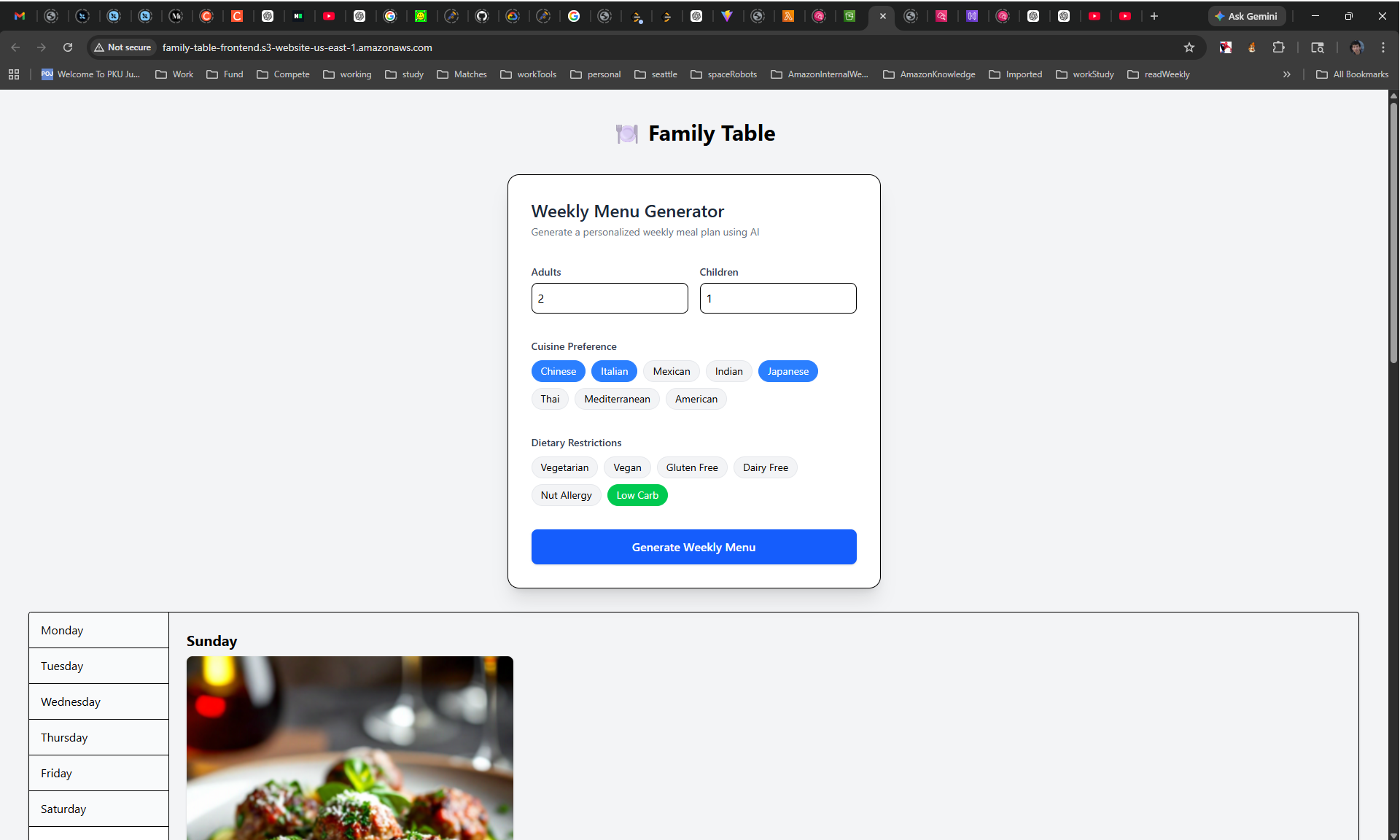Open the Gmail pinned tab
1400x840 pixels.
[20, 16]
